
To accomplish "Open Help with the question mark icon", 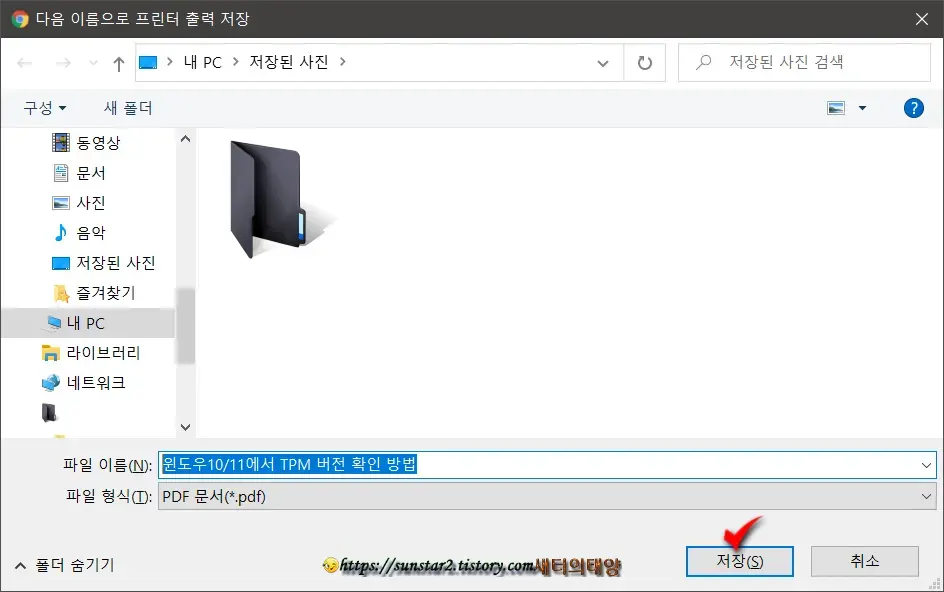I will pos(913,107).
